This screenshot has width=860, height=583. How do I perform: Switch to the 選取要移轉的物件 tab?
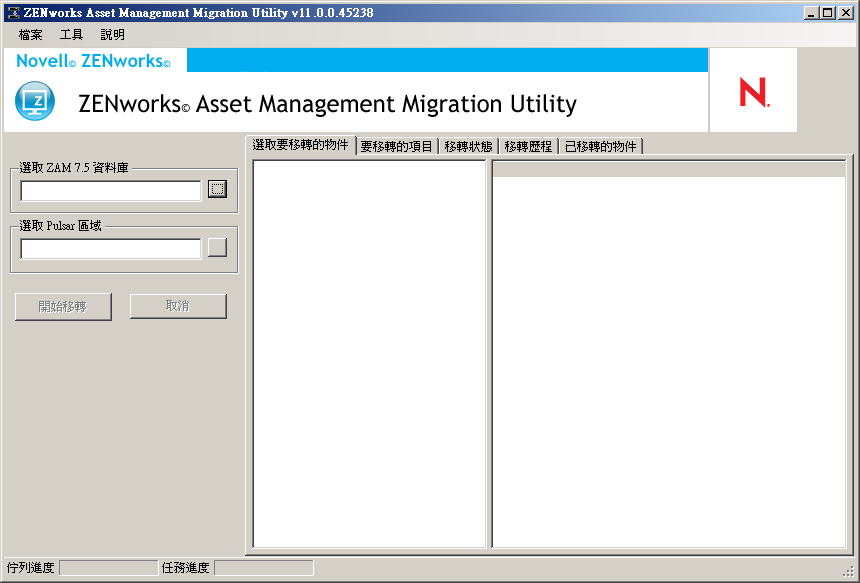click(301, 145)
